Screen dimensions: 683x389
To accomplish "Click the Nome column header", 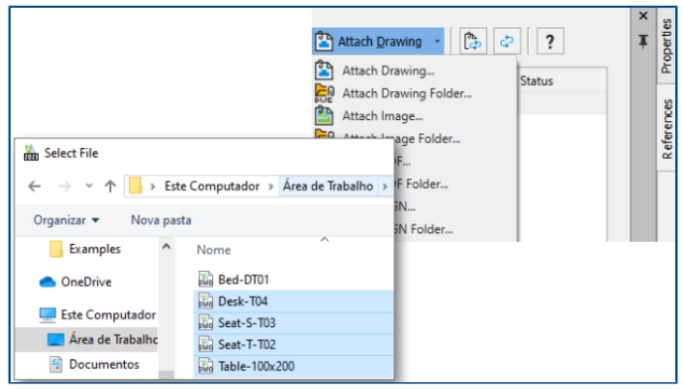I will 214,250.
